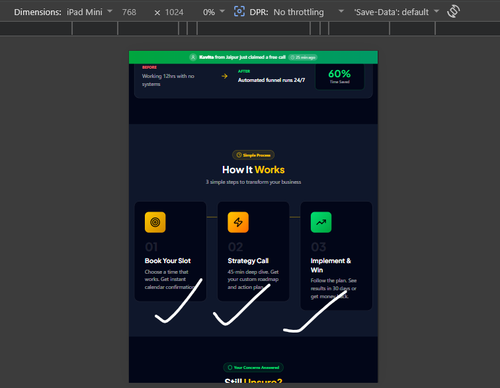Click the How It Works heading
The image size is (500, 388).
point(253,170)
